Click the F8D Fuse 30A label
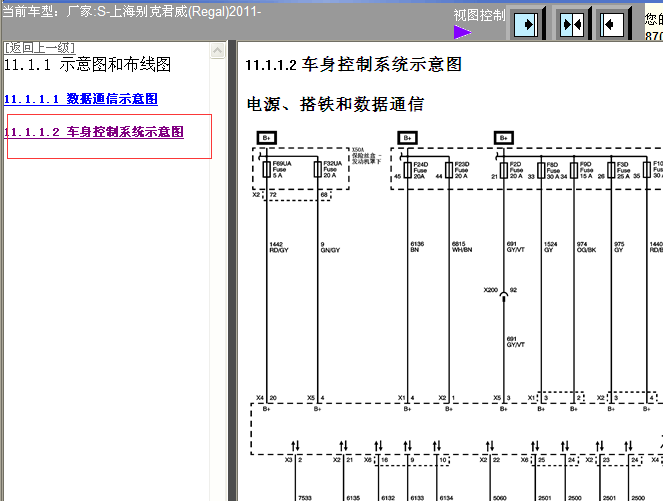 coord(553,170)
